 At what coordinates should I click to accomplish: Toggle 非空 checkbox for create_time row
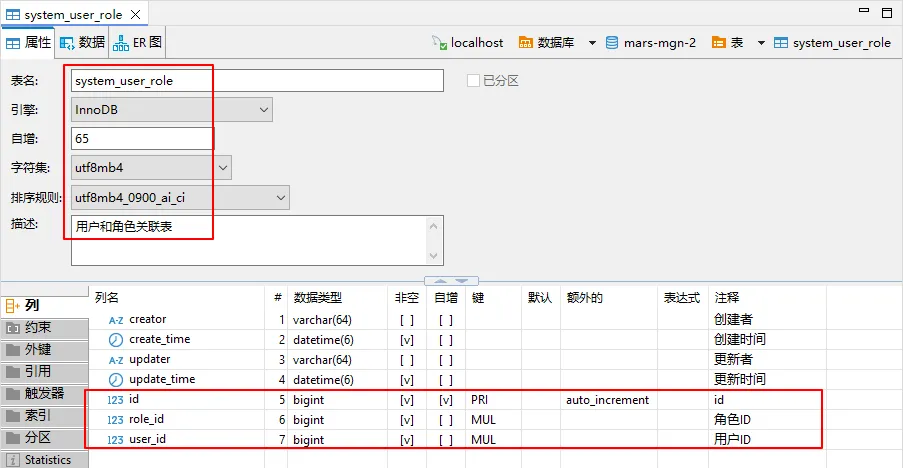pos(407,340)
